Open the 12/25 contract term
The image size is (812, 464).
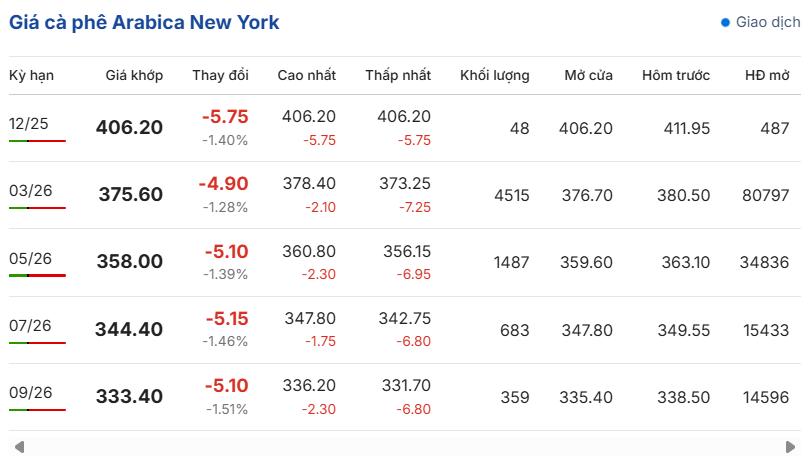pyautogui.click(x=28, y=123)
